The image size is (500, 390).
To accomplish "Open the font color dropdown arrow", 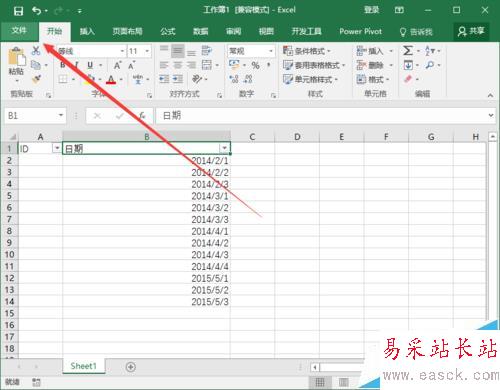I will pos(121,79).
